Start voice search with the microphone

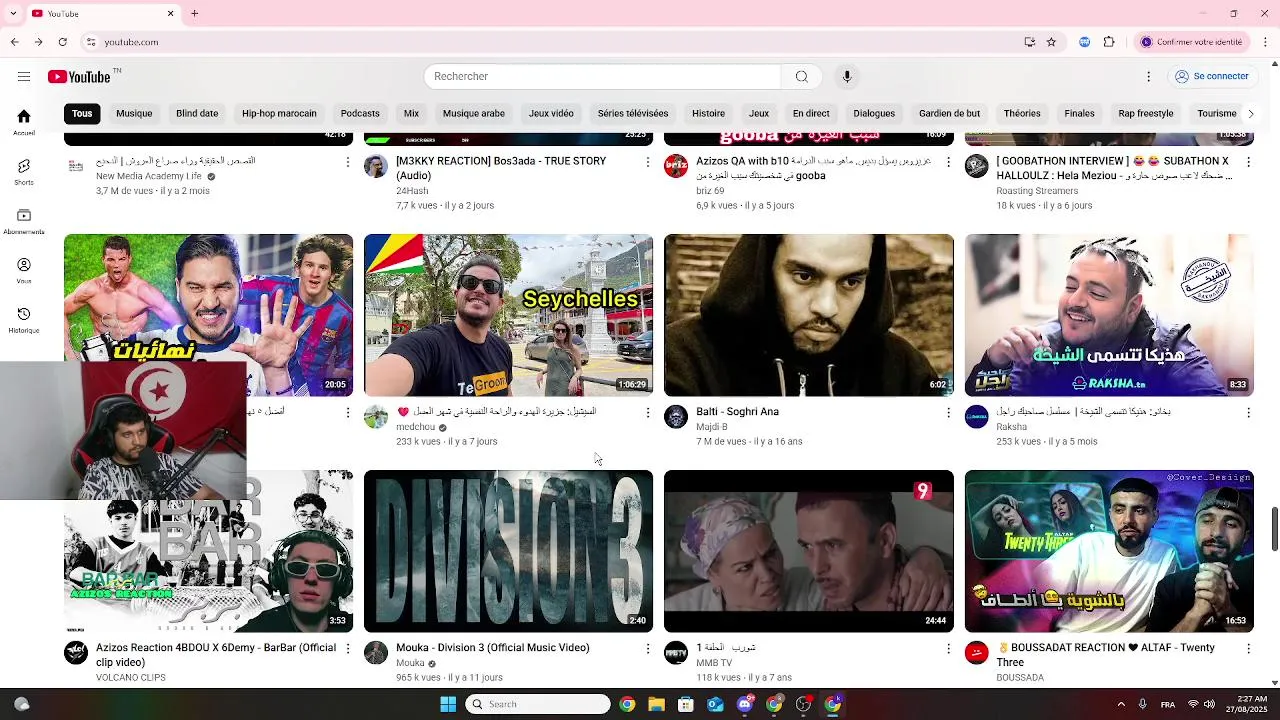point(847,77)
